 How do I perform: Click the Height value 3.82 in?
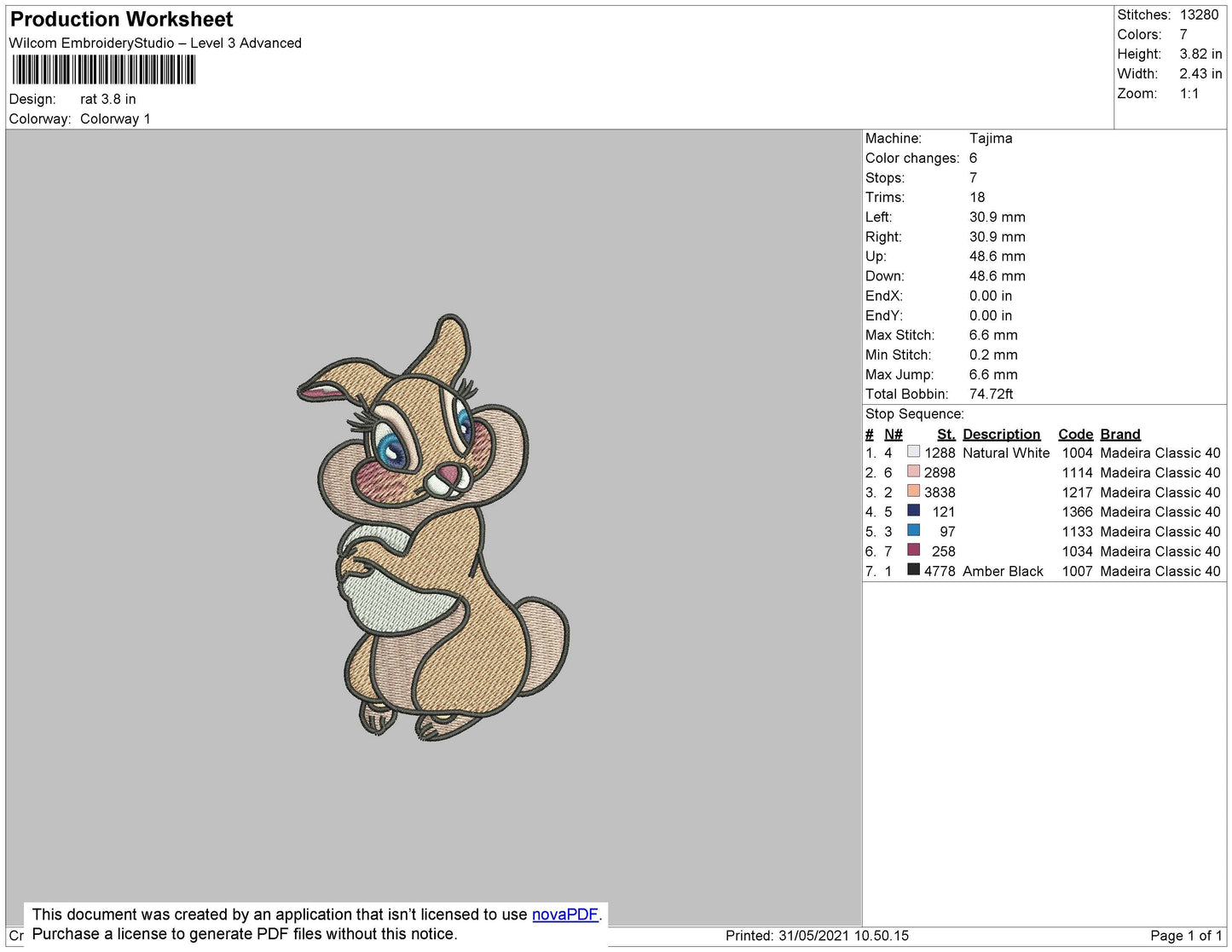coord(1200,54)
